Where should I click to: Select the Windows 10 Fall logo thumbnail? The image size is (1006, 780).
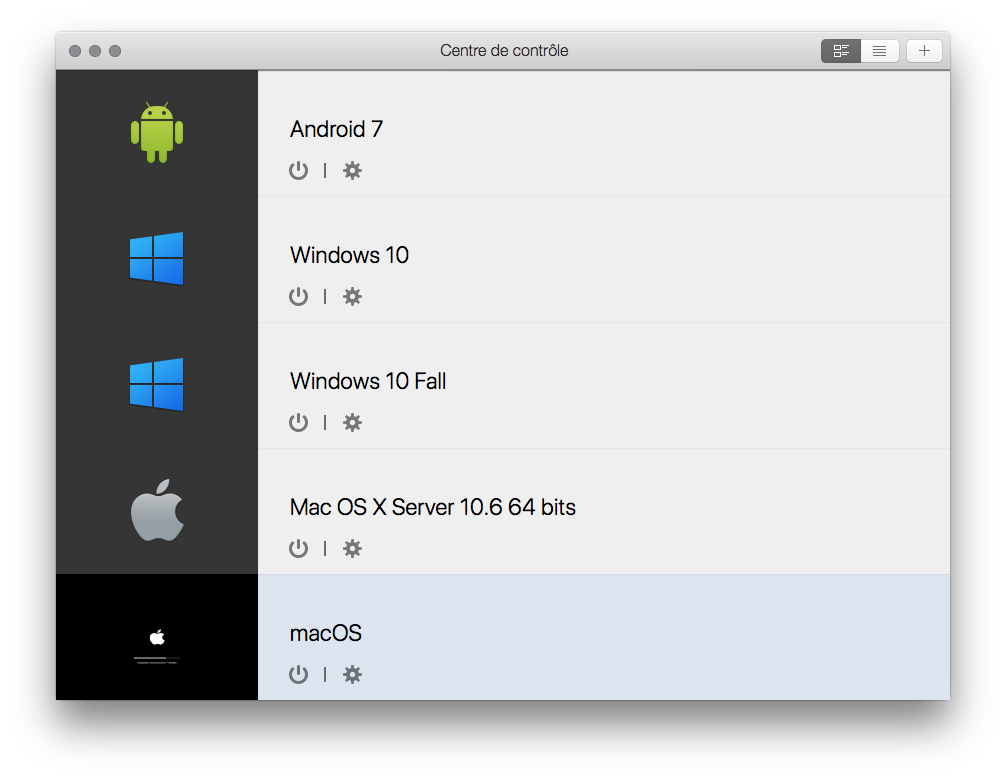tap(157, 384)
